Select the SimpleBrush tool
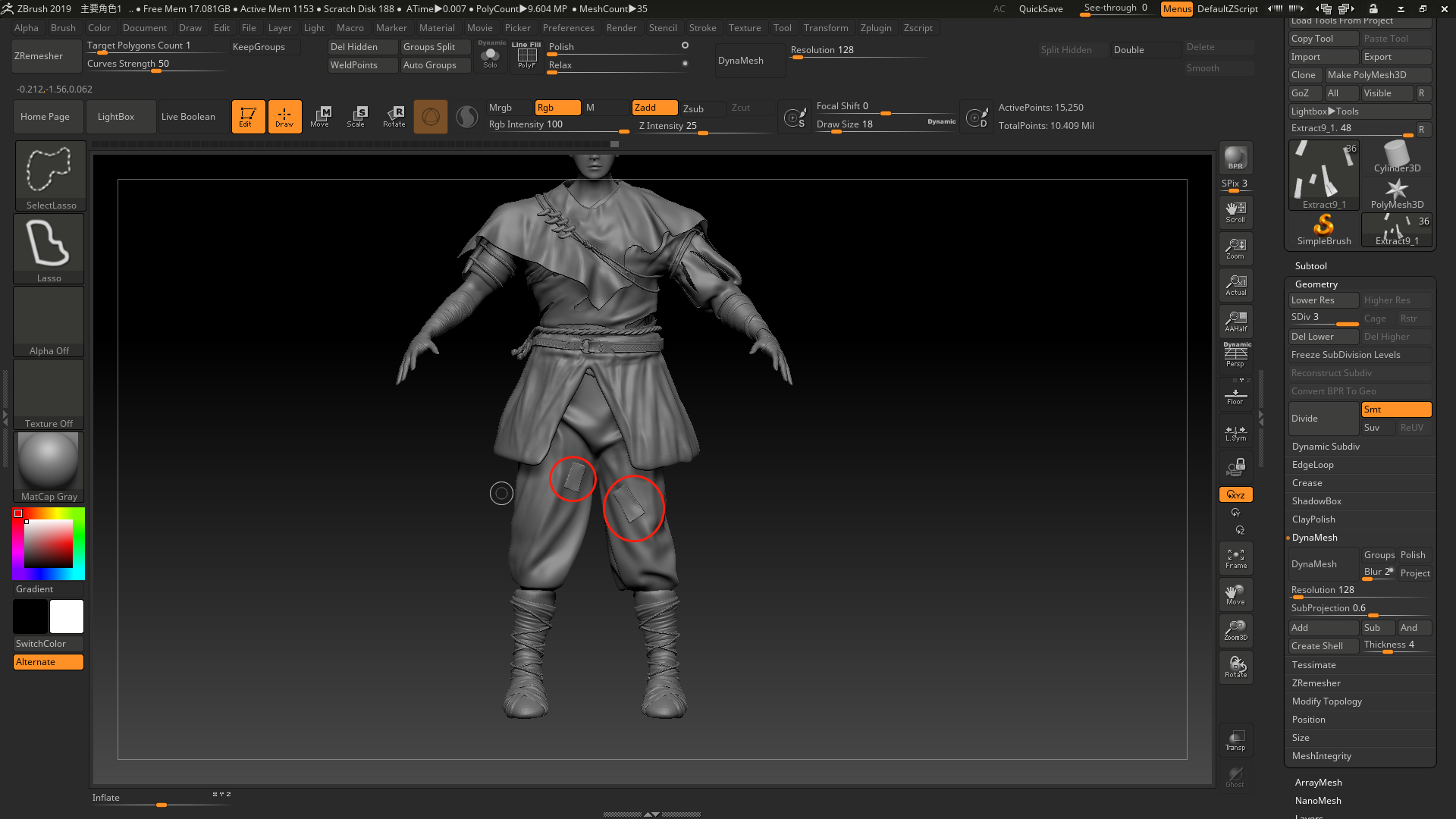This screenshot has width=1456, height=819. pyautogui.click(x=1323, y=229)
